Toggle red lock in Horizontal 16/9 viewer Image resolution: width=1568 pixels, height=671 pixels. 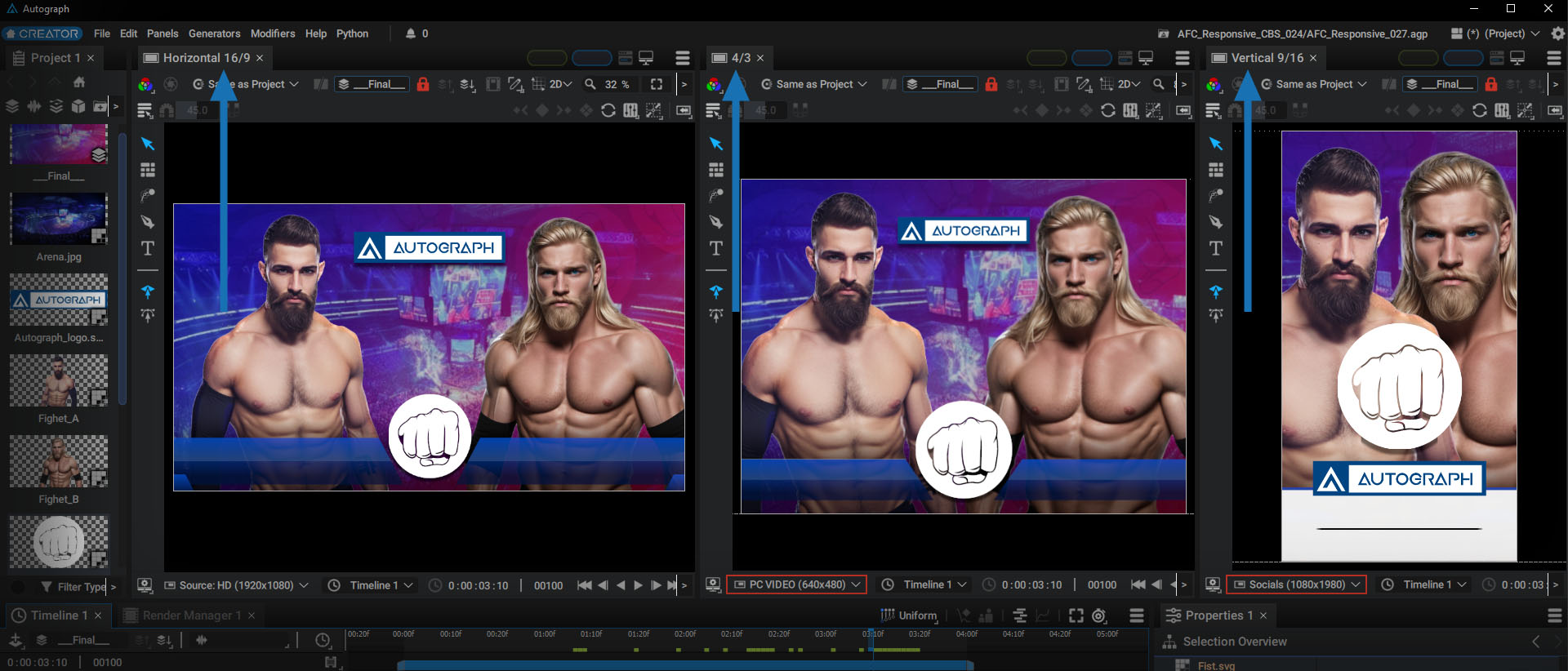pos(423,84)
